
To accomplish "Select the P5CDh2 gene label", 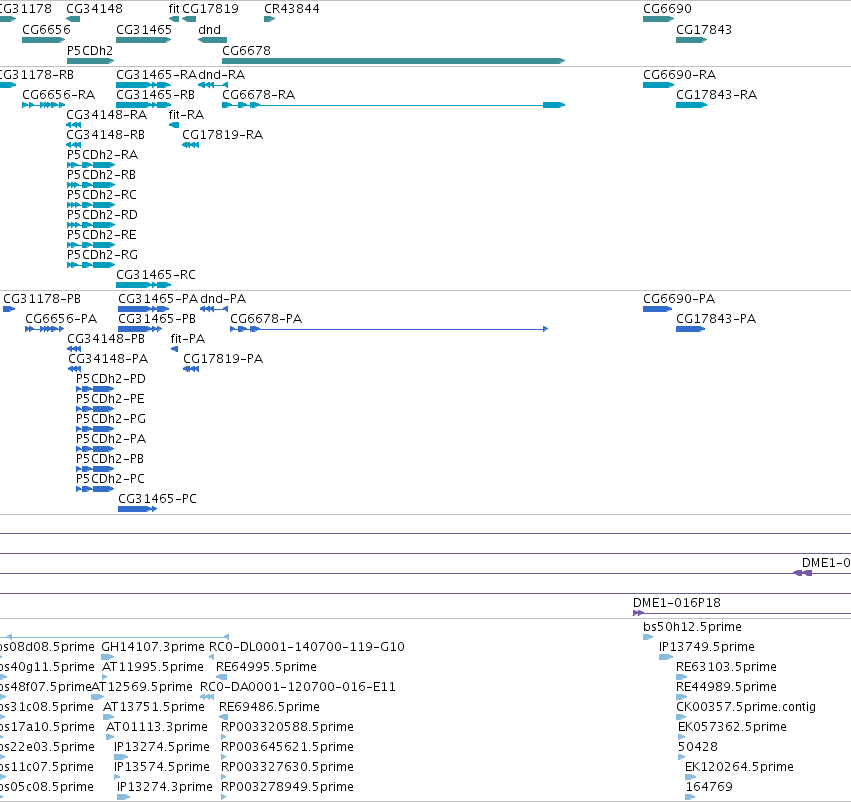I will point(90,50).
